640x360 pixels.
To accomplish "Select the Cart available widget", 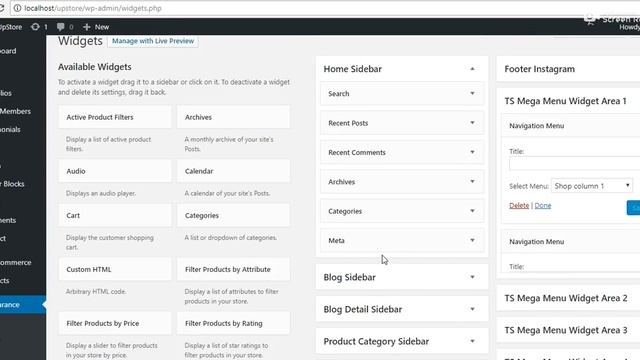I will (x=115, y=216).
